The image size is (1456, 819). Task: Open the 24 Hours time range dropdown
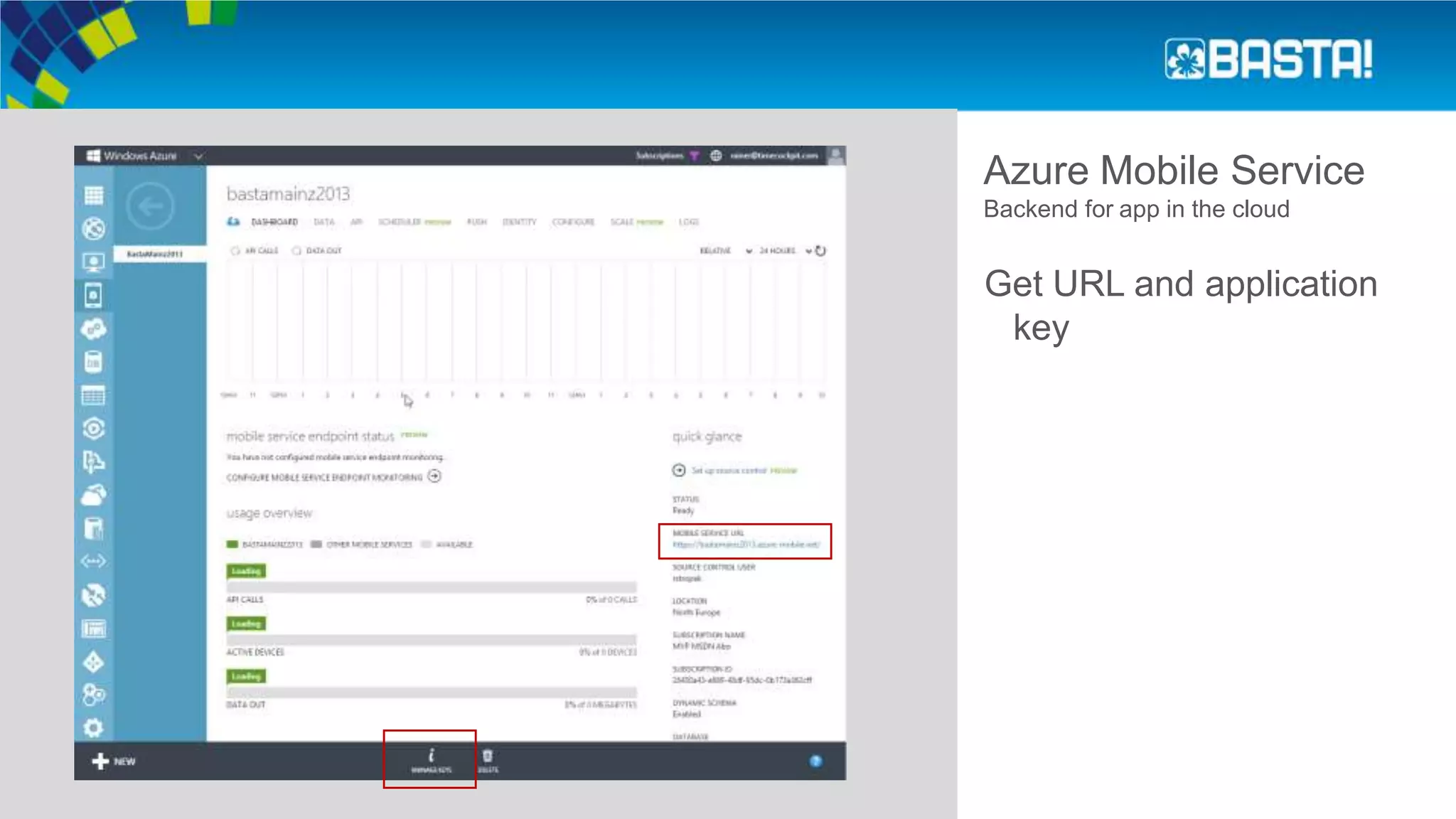pos(785,251)
